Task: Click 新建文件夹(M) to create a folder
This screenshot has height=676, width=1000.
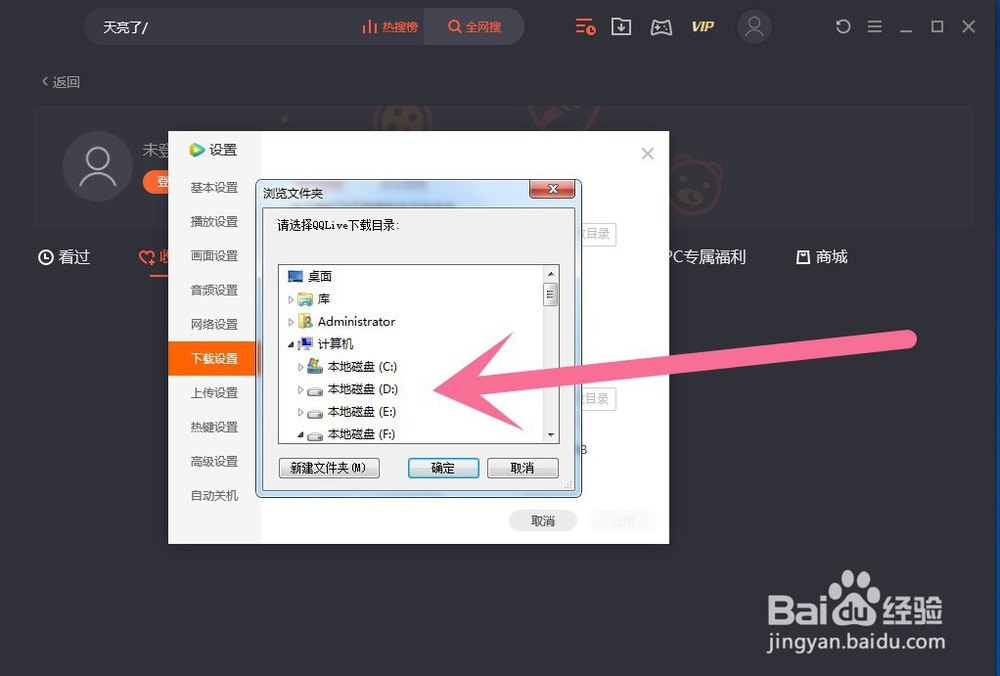Action: 329,467
